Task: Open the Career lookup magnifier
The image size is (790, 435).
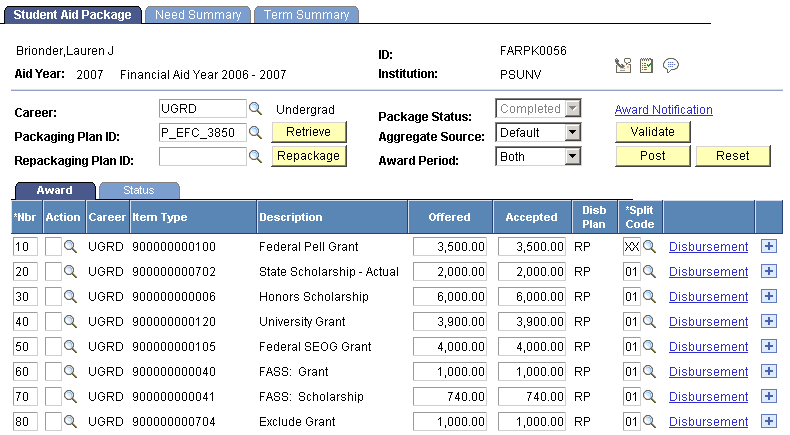Action: 255,108
